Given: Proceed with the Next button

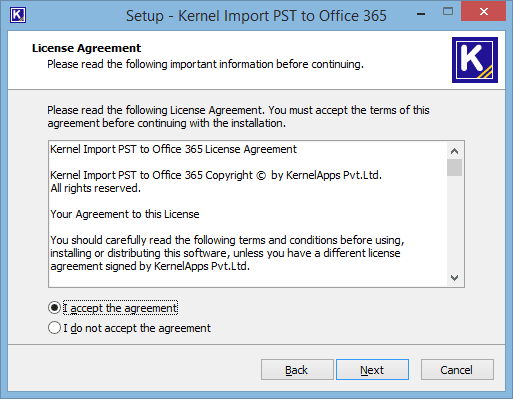Looking at the screenshot, I should click(372, 370).
